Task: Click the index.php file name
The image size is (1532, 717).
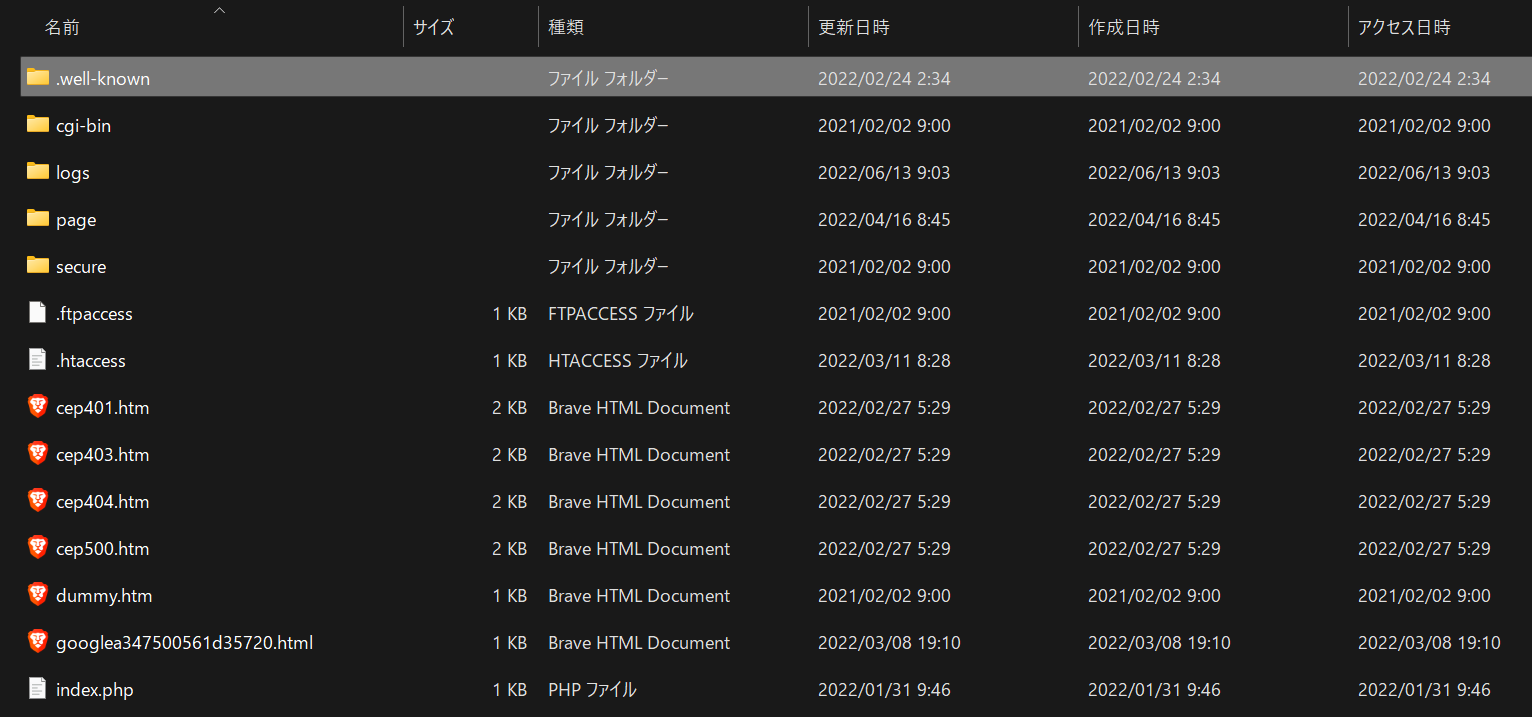Action: pos(95,689)
